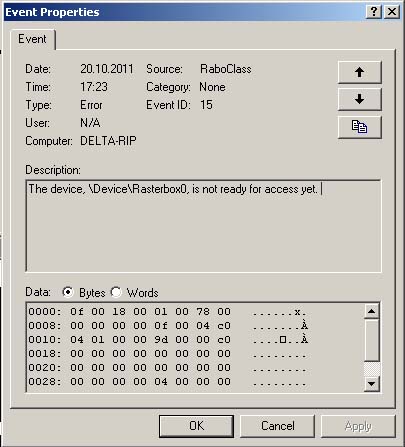The image size is (405, 447).
Task: Click the data row starting 0020:
Action: (168, 368)
